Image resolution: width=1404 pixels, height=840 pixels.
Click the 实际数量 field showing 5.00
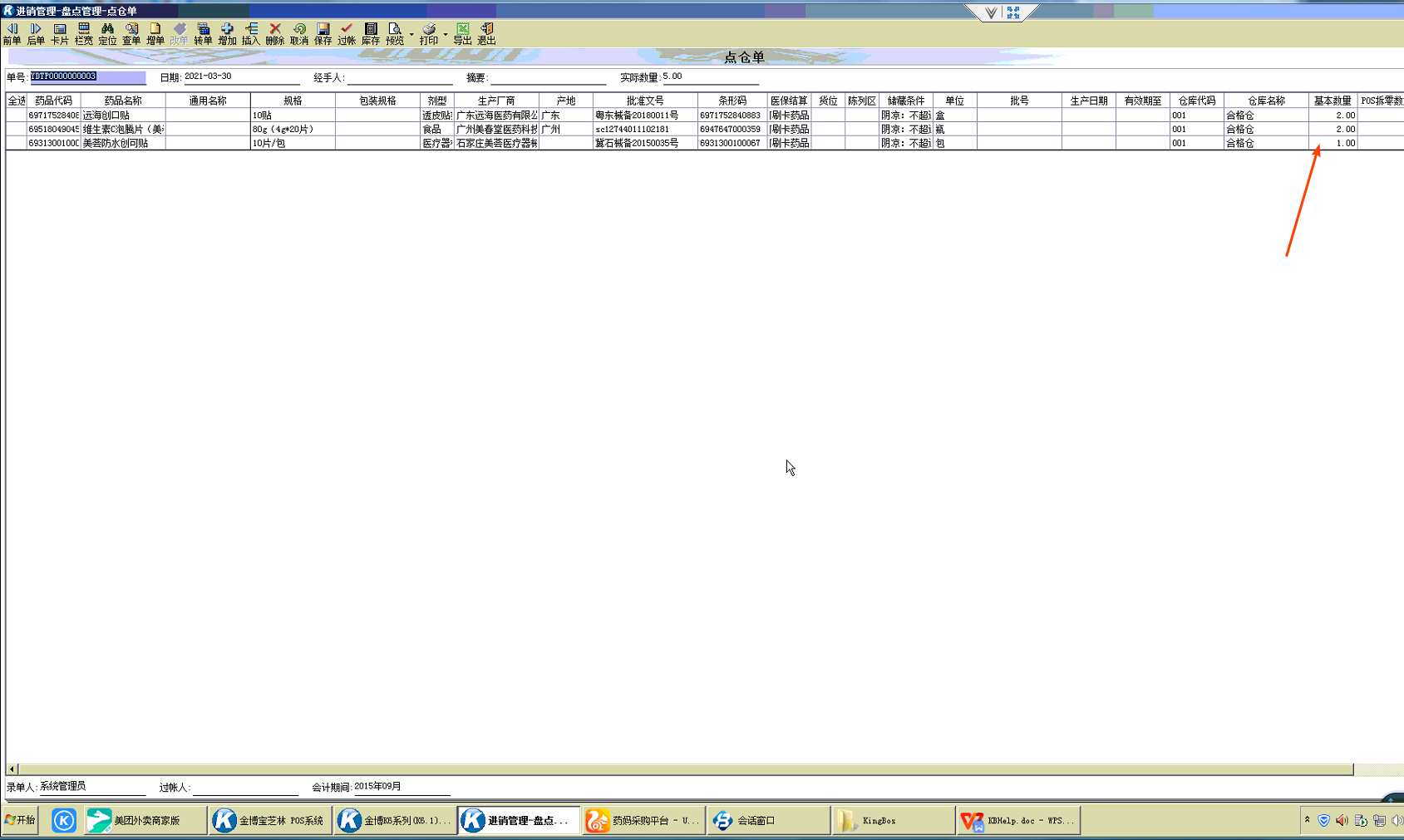point(710,76)
